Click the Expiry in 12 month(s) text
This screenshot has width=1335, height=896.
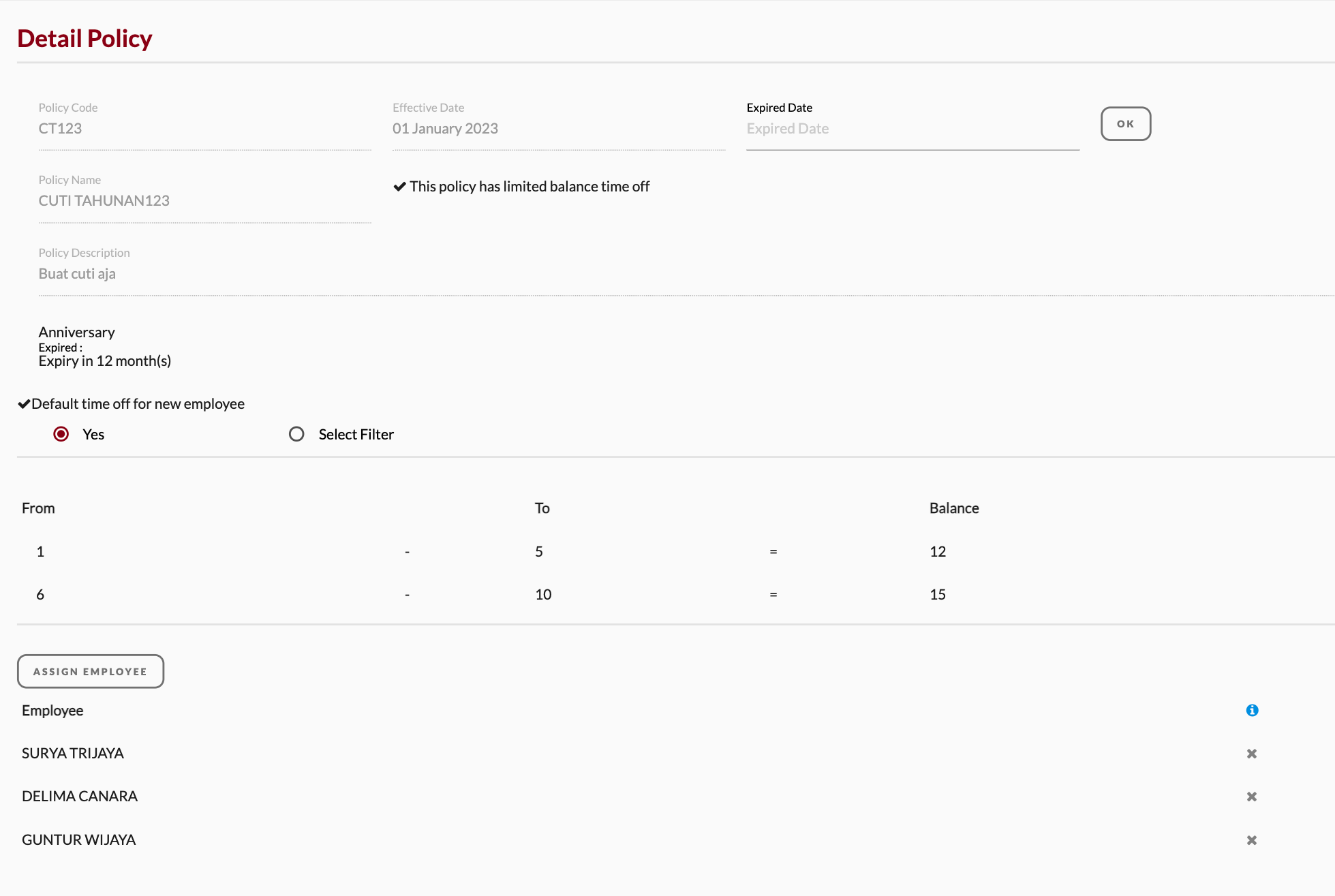pyautogui.click(x=105, y=361)
